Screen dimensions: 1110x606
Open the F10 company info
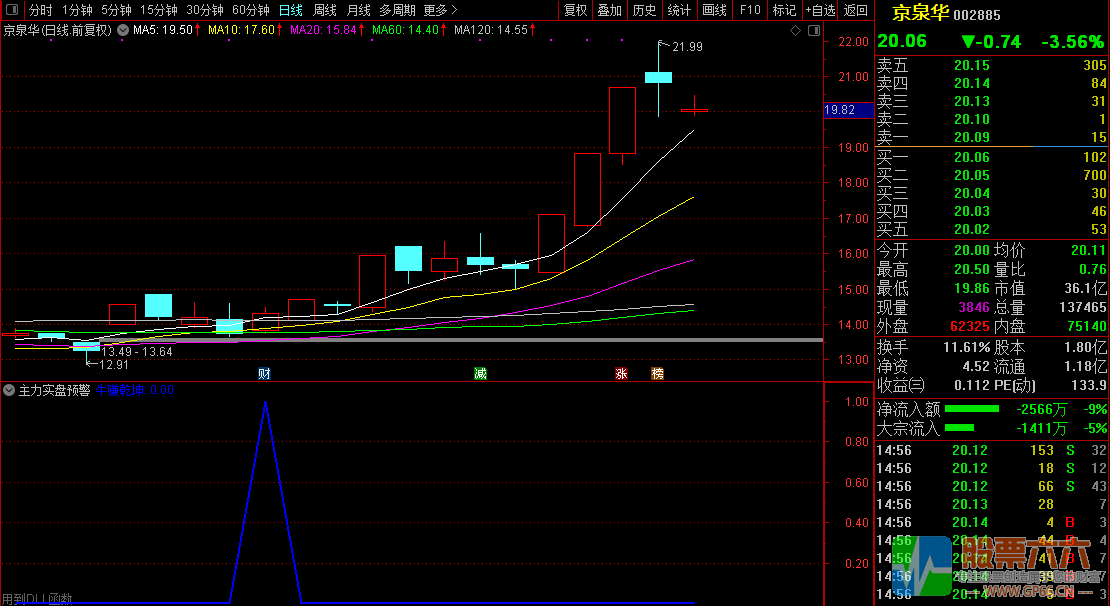click(749, 10)
